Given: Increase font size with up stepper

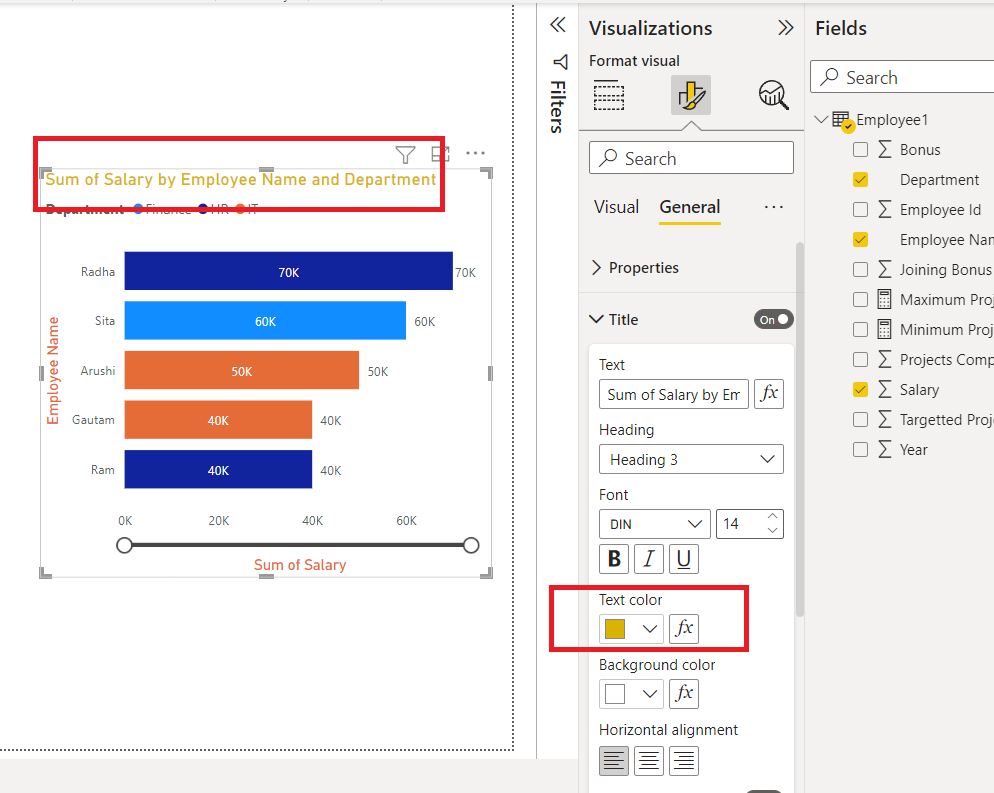Looking at the screenshot, I should point(772,517).
